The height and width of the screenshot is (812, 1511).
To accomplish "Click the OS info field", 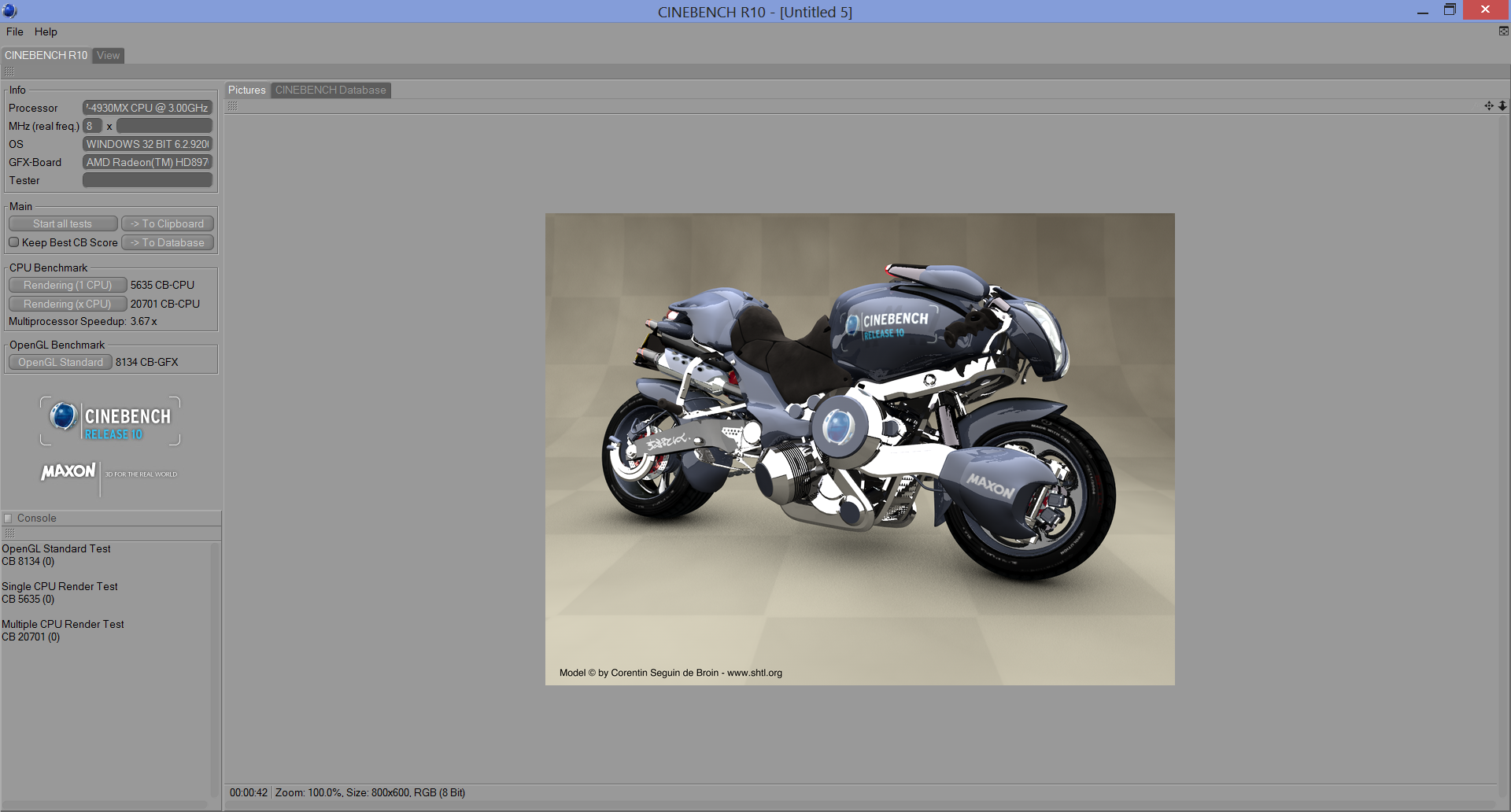I will click(148, 144).
